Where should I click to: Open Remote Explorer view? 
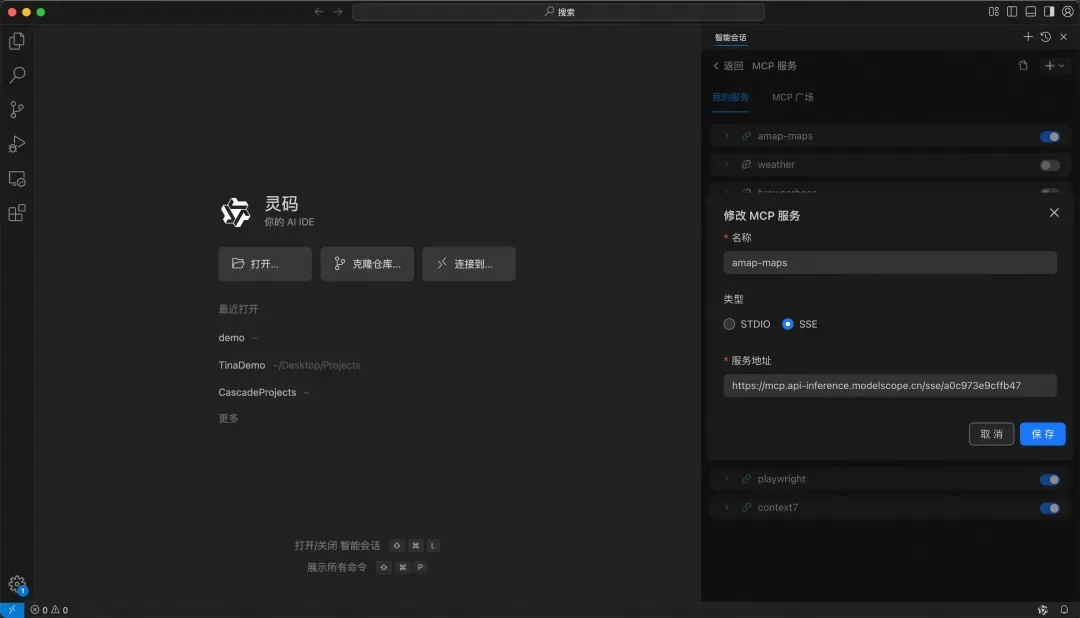click(17, 178)
